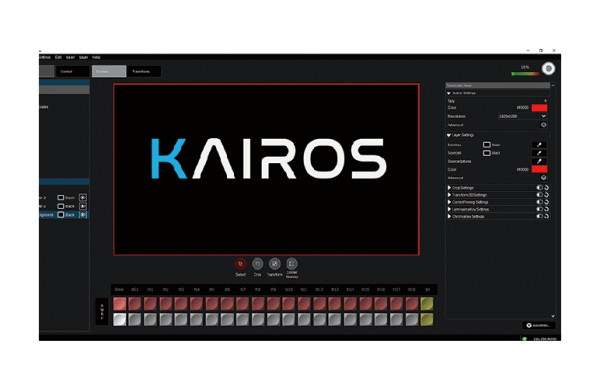The image size is (600, 389).
Task: Open the Help menu
Action: pyautogui.click(x=96, y=57)
